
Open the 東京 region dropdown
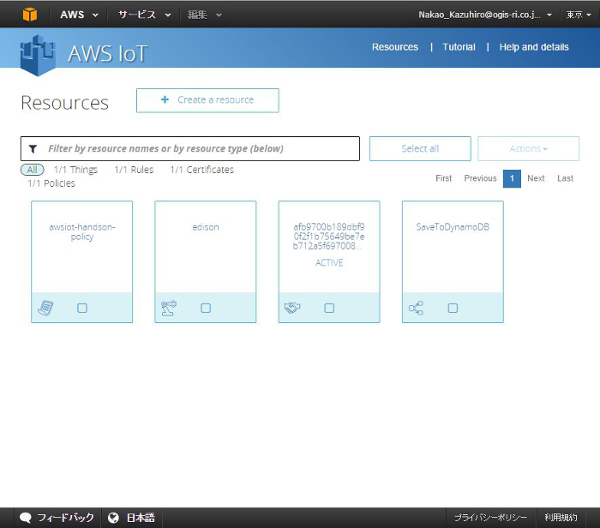[579, 15]
